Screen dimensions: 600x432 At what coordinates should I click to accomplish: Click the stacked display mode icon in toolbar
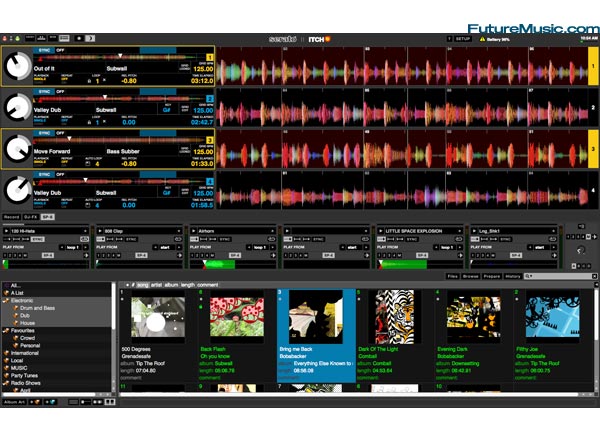coord(64,38)
